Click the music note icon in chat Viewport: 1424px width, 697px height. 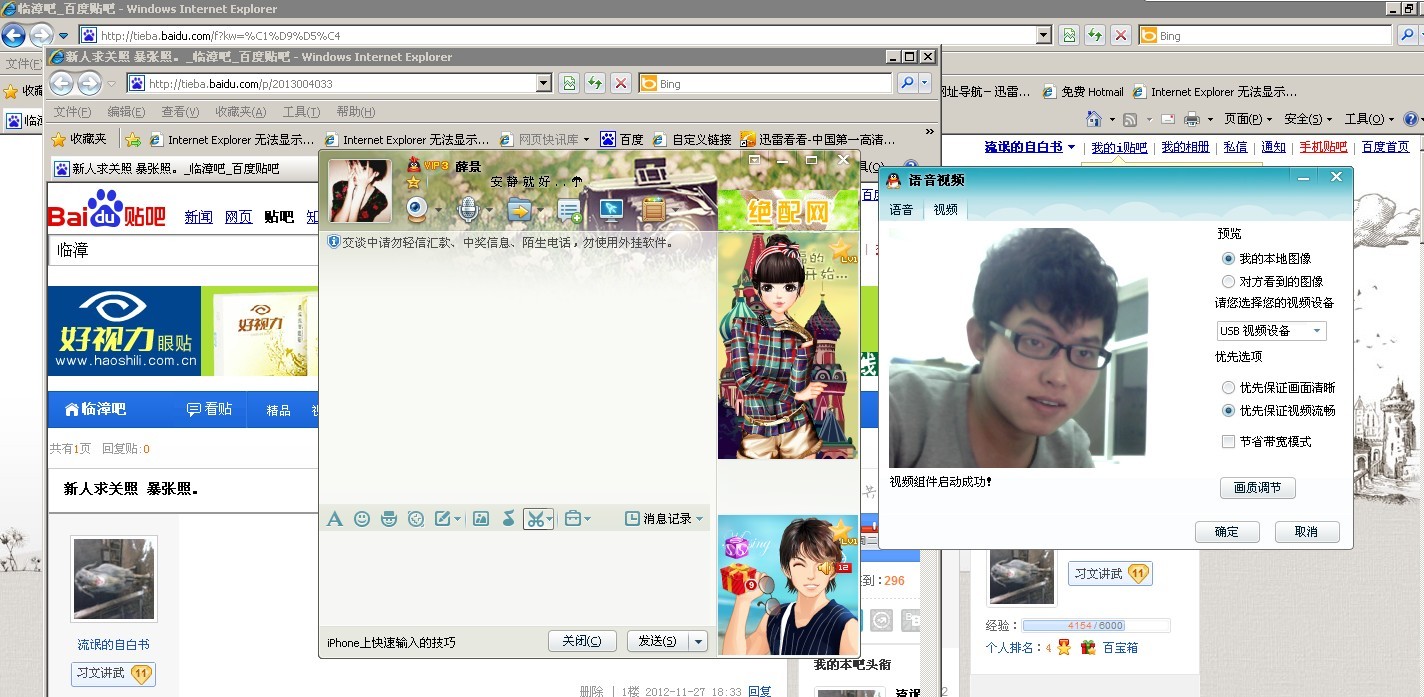pyautogui.click(x=508, y=519)
